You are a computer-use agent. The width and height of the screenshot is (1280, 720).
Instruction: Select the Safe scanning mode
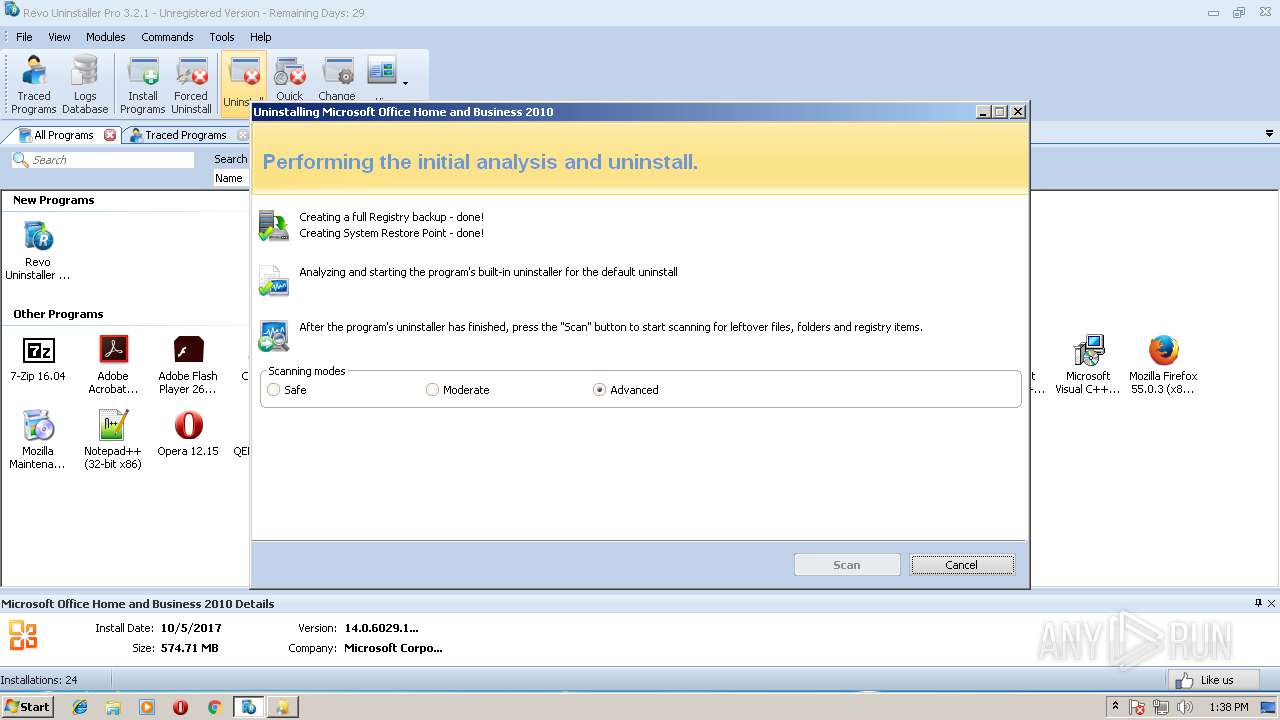[287, 390]
